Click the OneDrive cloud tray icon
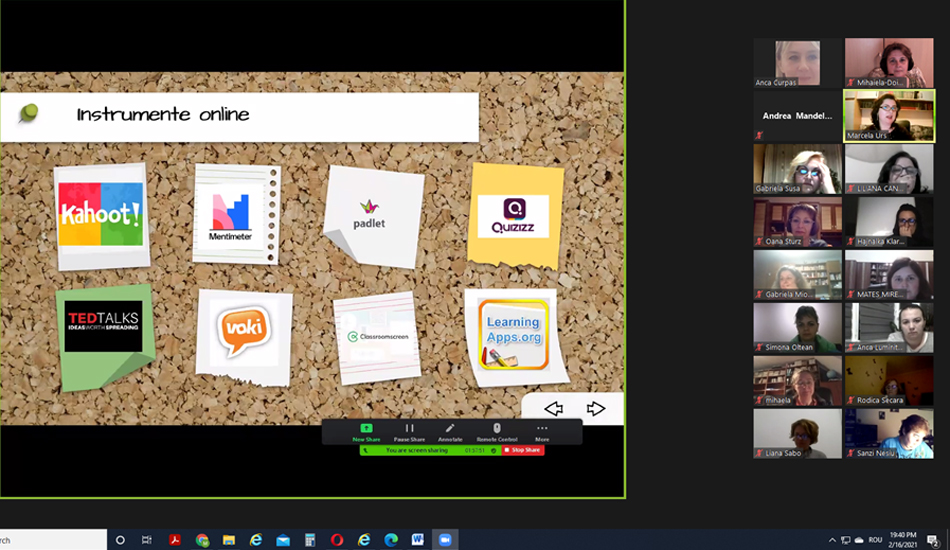The image size is (950, 550). (x=859, y=540)
